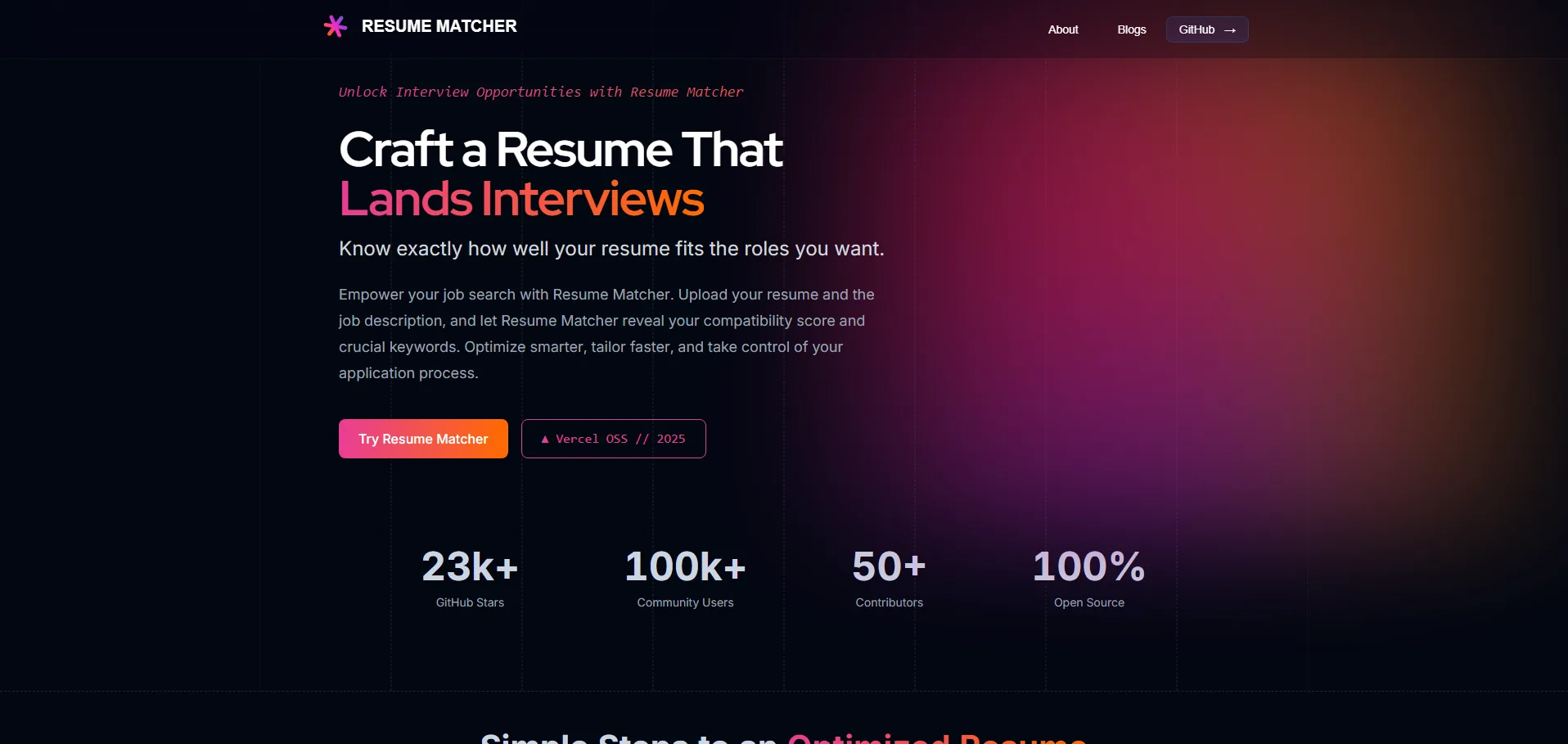Open the About page
1568x744 pixels.
point(1063,29)
